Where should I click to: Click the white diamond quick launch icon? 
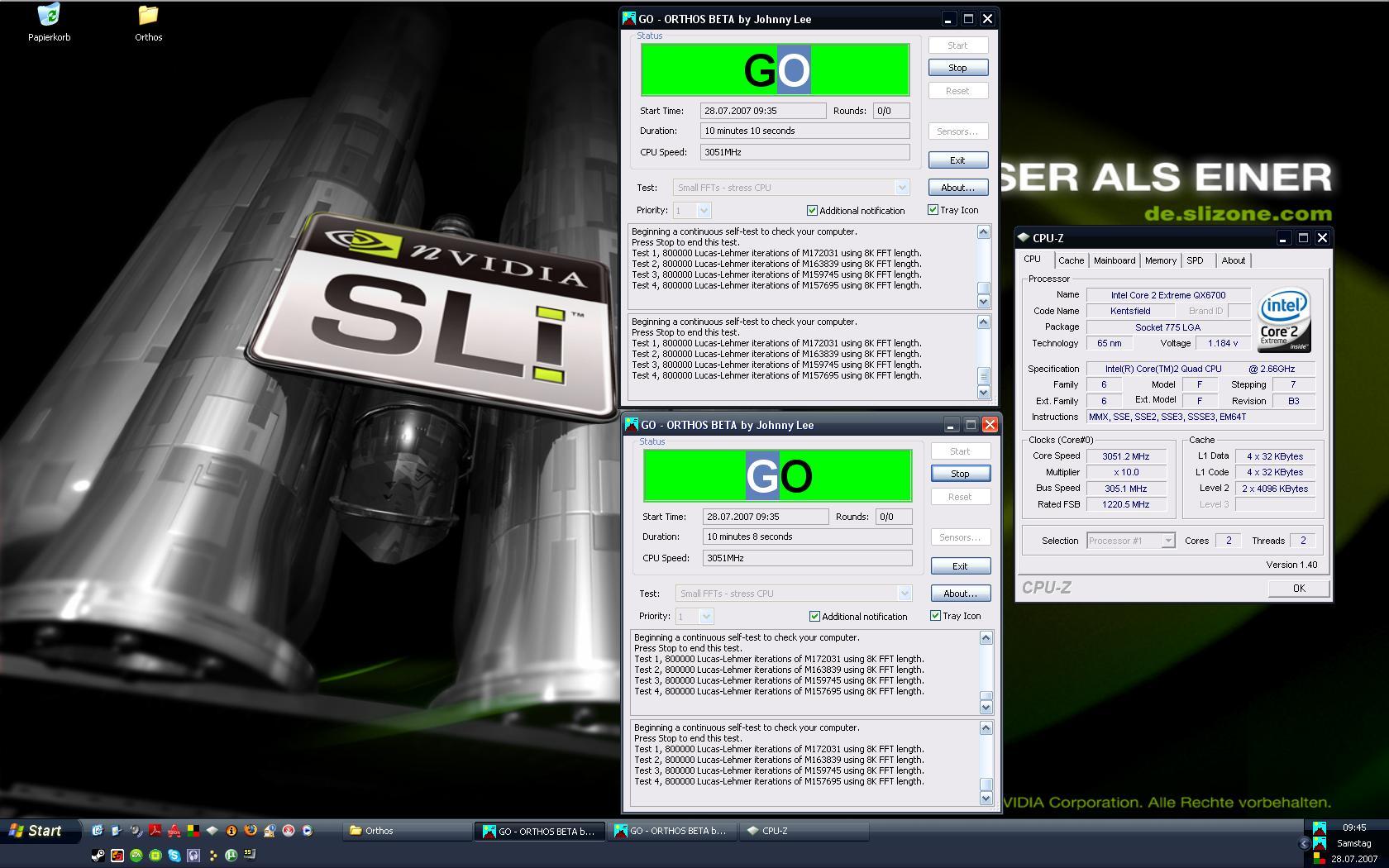pyautogui.click(x=212, y=830)
